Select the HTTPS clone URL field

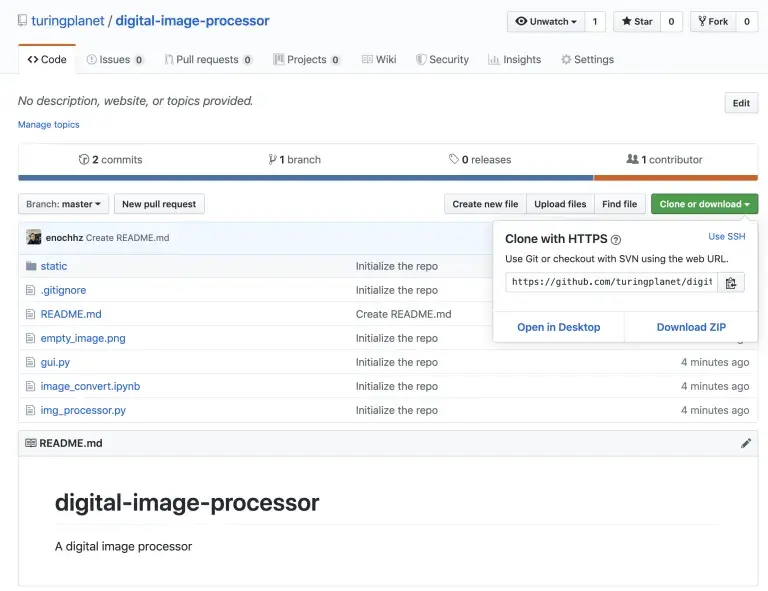tap(612, 283)
